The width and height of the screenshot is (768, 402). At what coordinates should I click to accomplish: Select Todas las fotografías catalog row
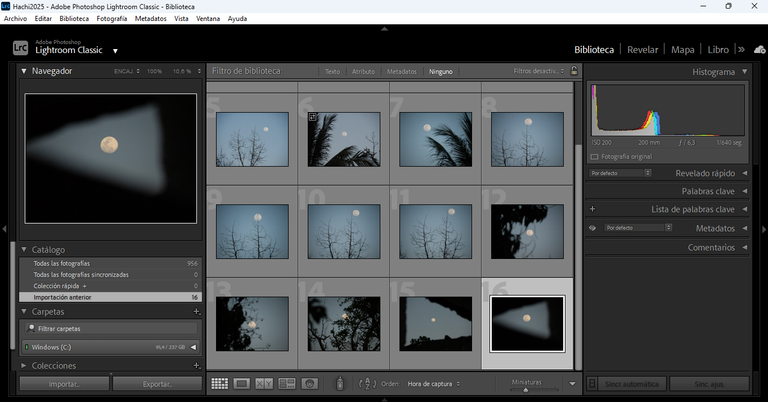click(x=110, y=263)
